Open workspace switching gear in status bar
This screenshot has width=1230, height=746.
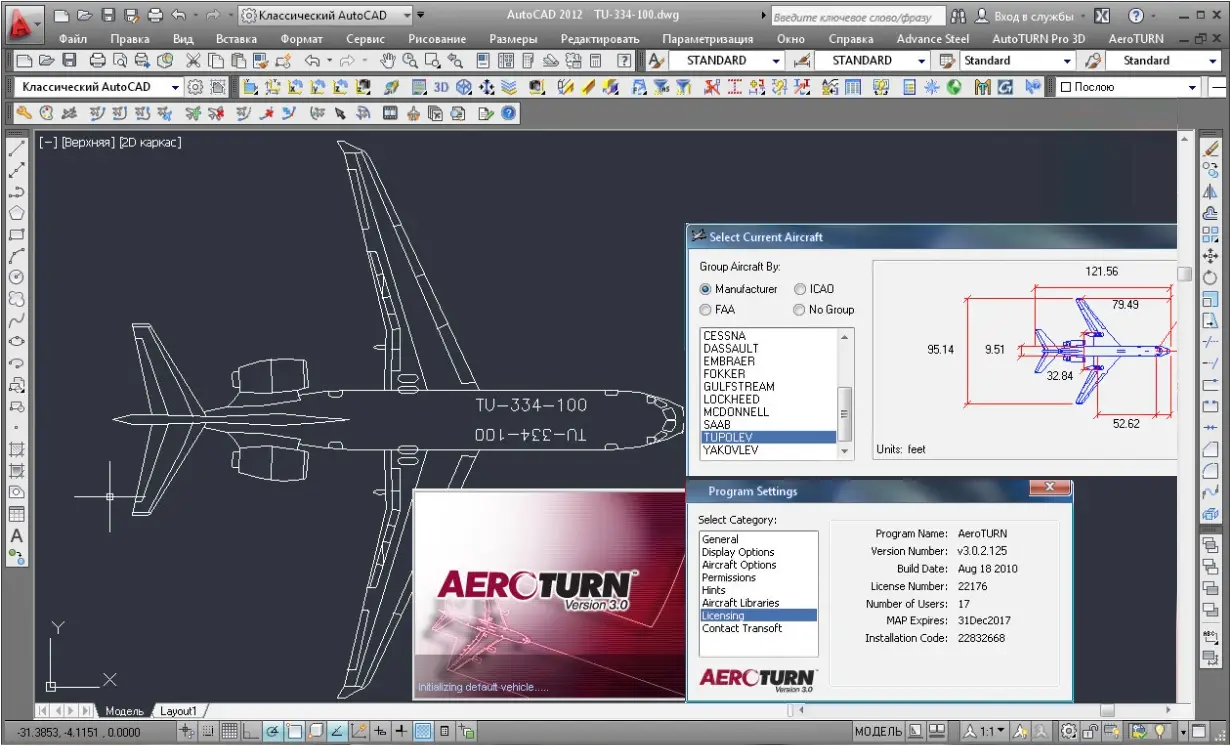[x=1069, y=731]
